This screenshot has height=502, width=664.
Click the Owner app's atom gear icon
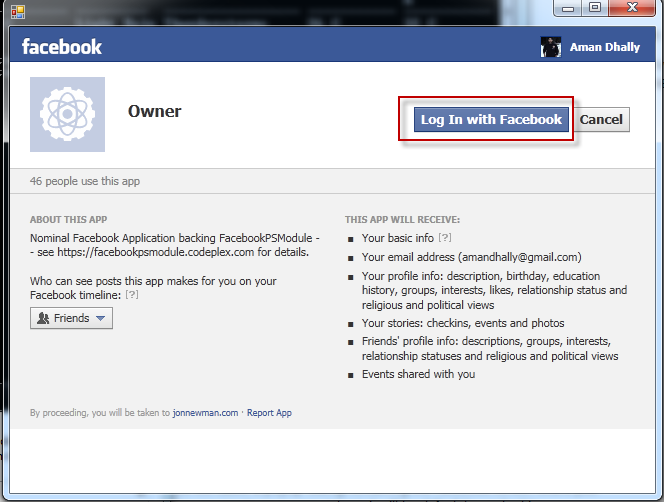coord(67,114)
